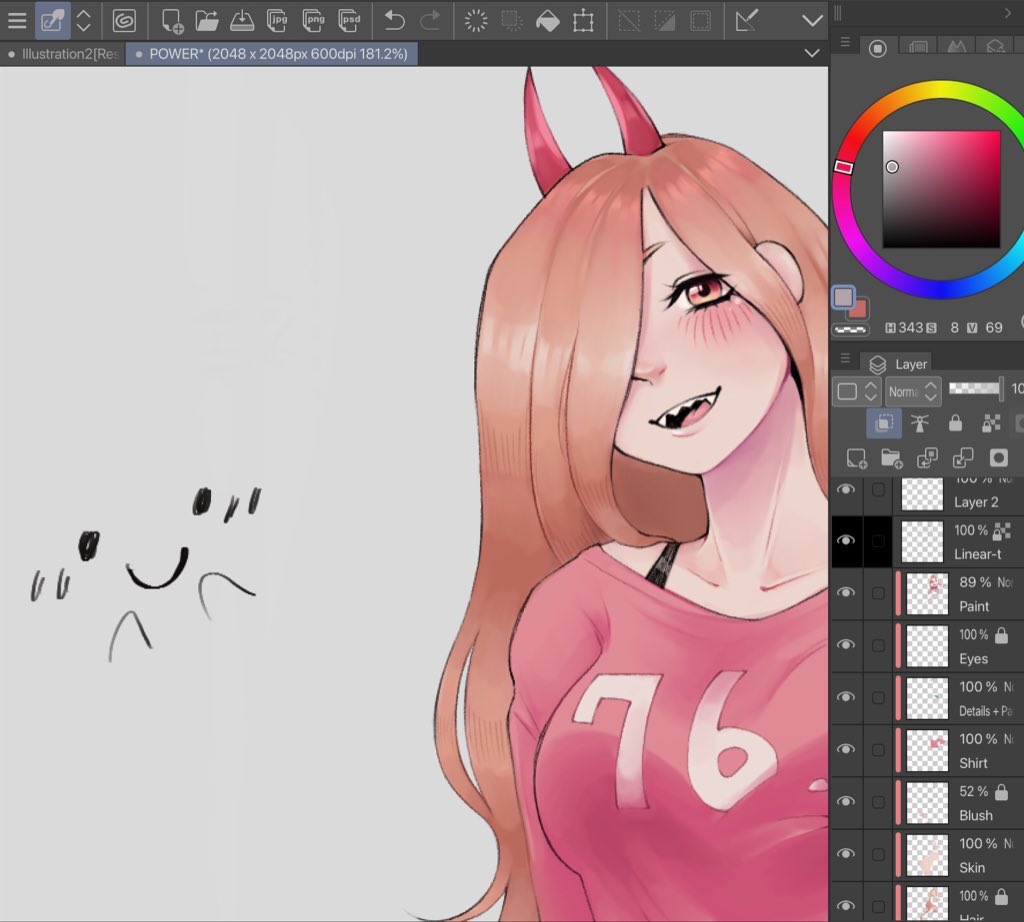The height and width of the screenshot is (922, 1024).
Task: Toggle lock layer padlock
Action: [955, 423]
